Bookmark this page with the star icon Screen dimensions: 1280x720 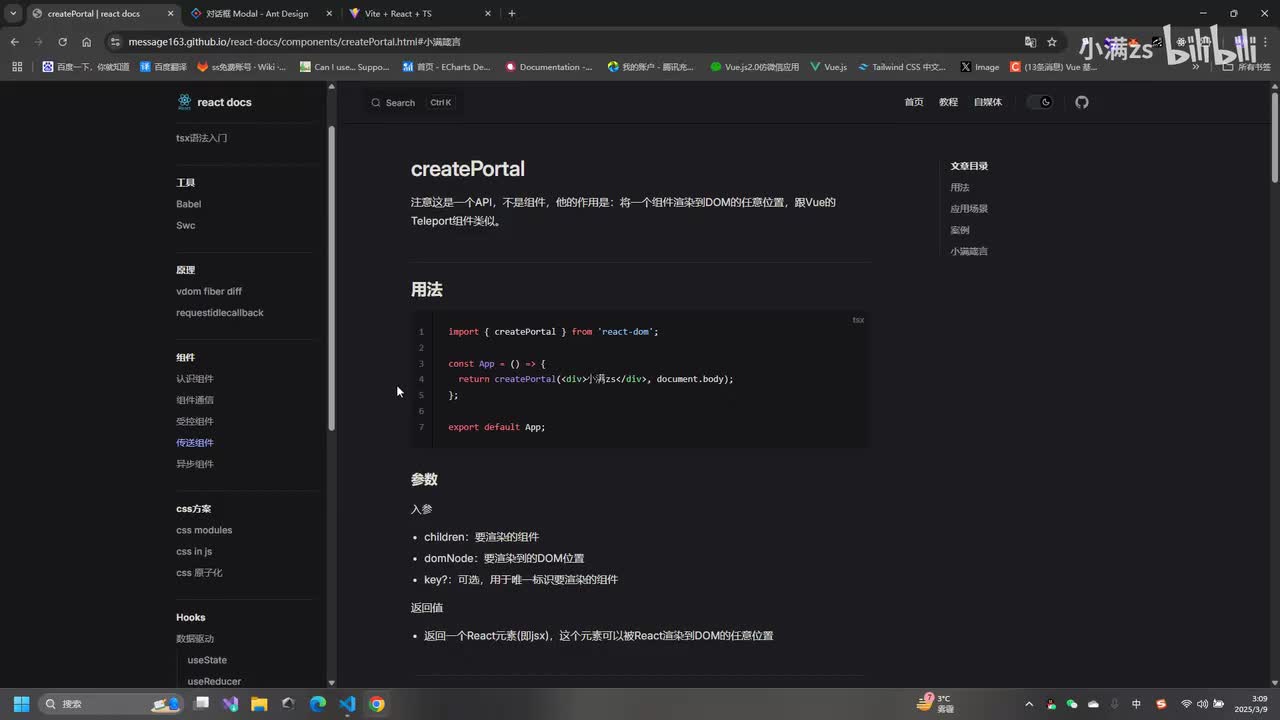click(x=1052, y=42)
